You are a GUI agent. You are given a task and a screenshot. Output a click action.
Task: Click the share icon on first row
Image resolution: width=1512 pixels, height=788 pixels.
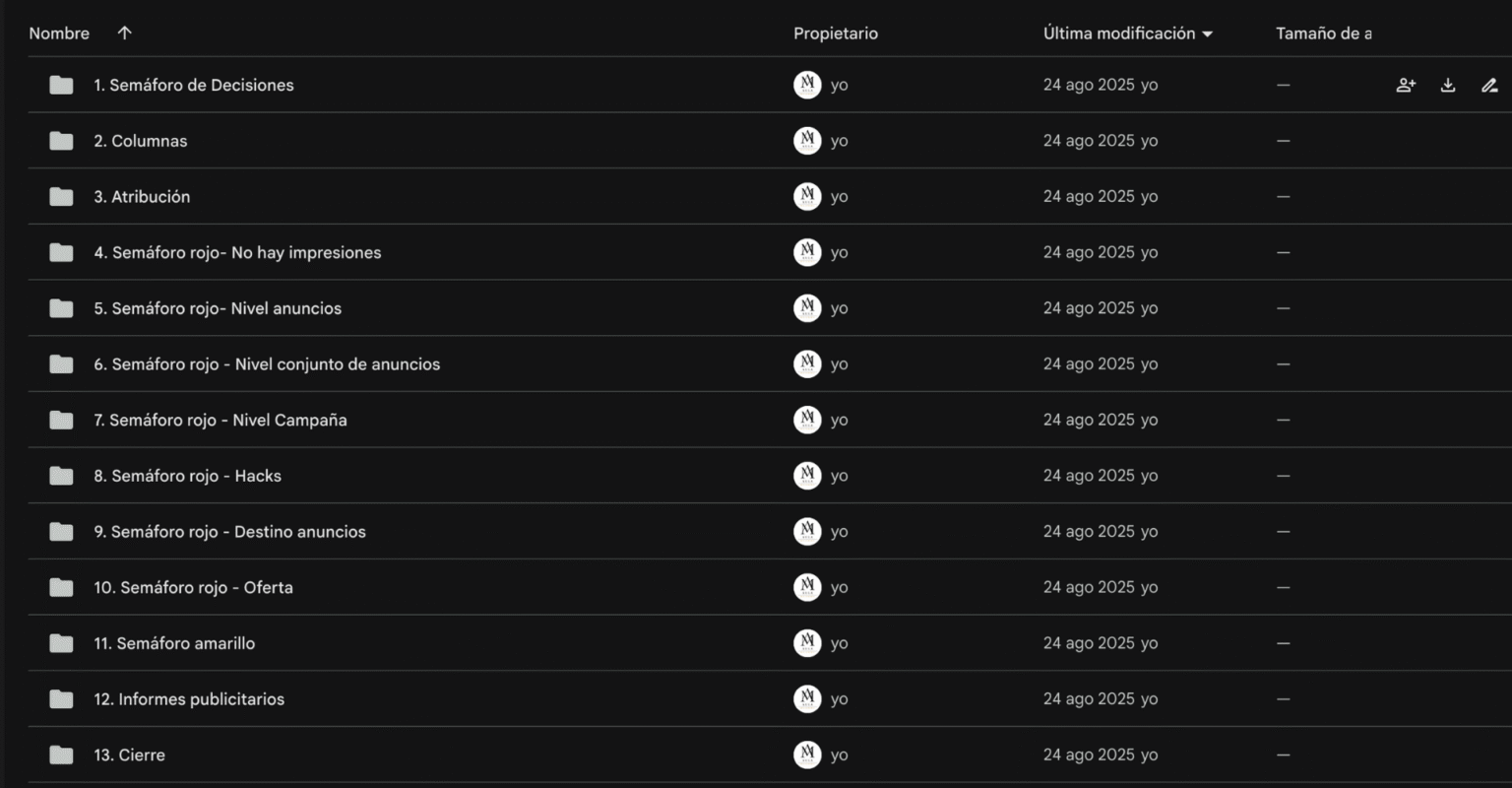1406,86
